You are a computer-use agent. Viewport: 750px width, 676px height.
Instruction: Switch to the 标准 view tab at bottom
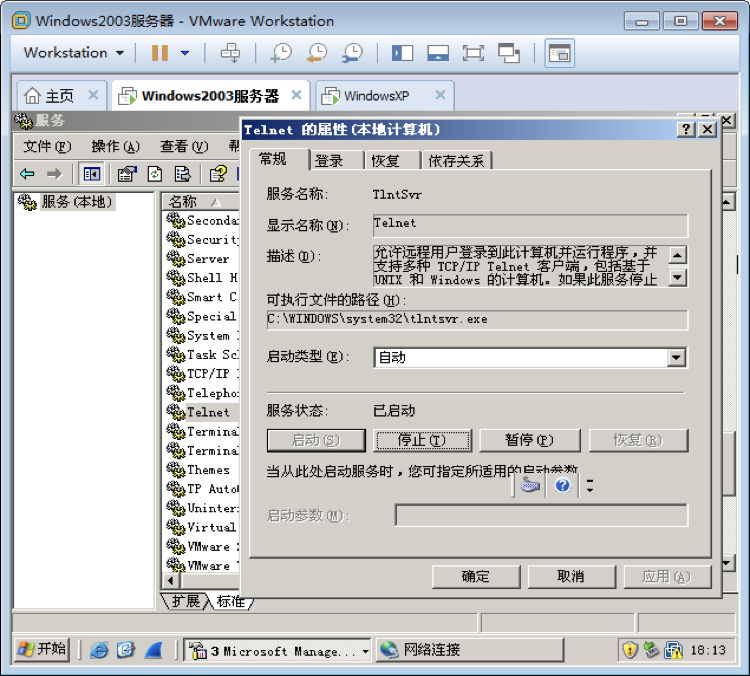(x=231, y=601)
